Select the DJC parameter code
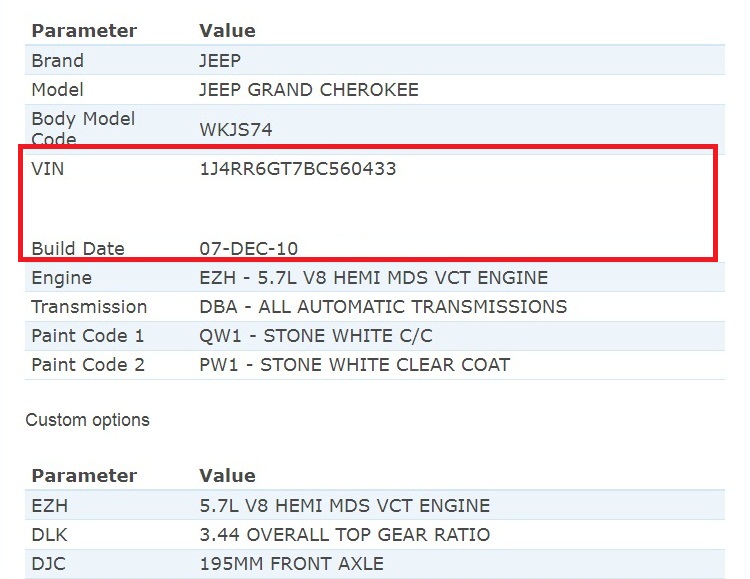The width and height of the screenshot is (750, 579). click(x=49, y=564)
